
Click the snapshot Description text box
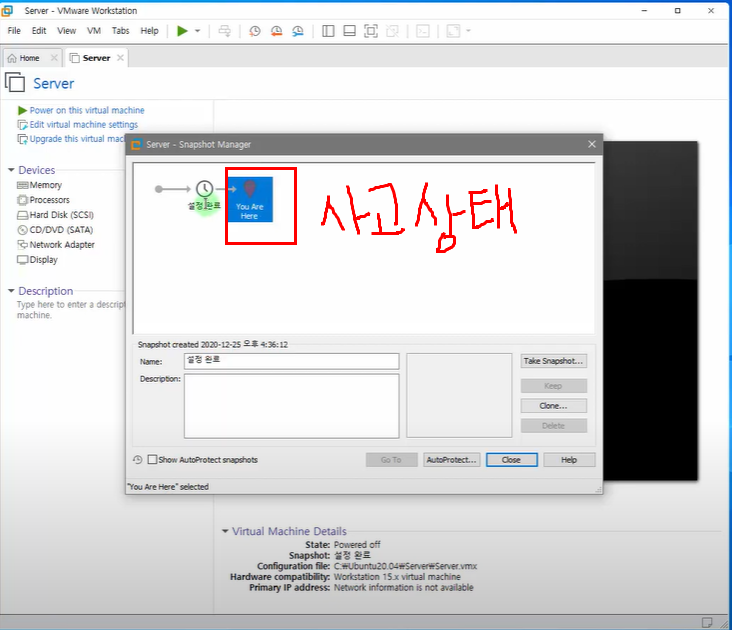pyautogui.click(x=292, y=406)
